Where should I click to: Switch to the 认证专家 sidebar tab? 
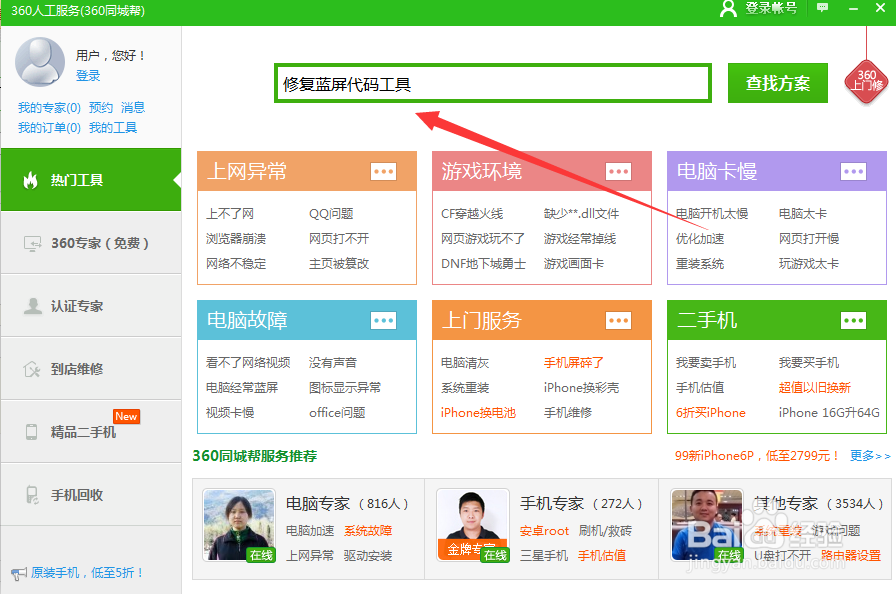click(91, 306)
